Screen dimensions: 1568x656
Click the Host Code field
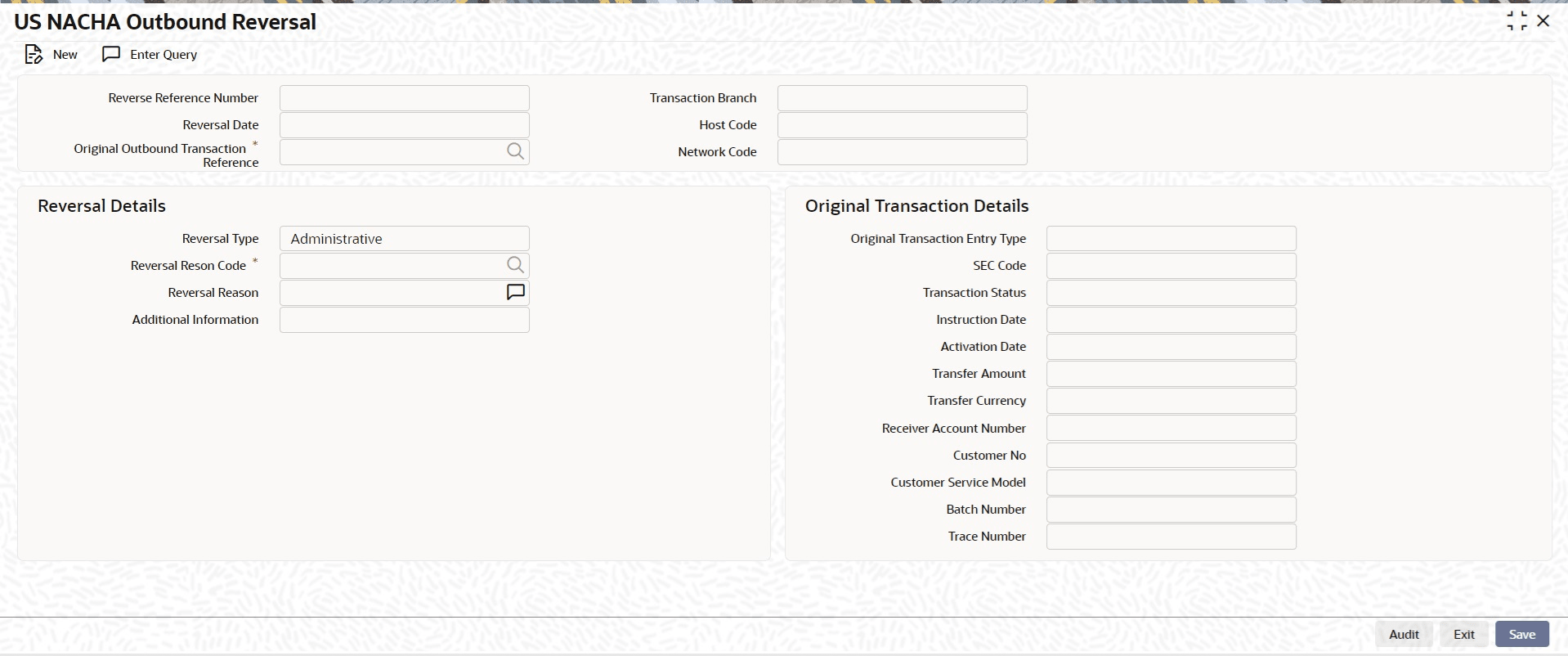pyautogui.click(x=903, y=125)
